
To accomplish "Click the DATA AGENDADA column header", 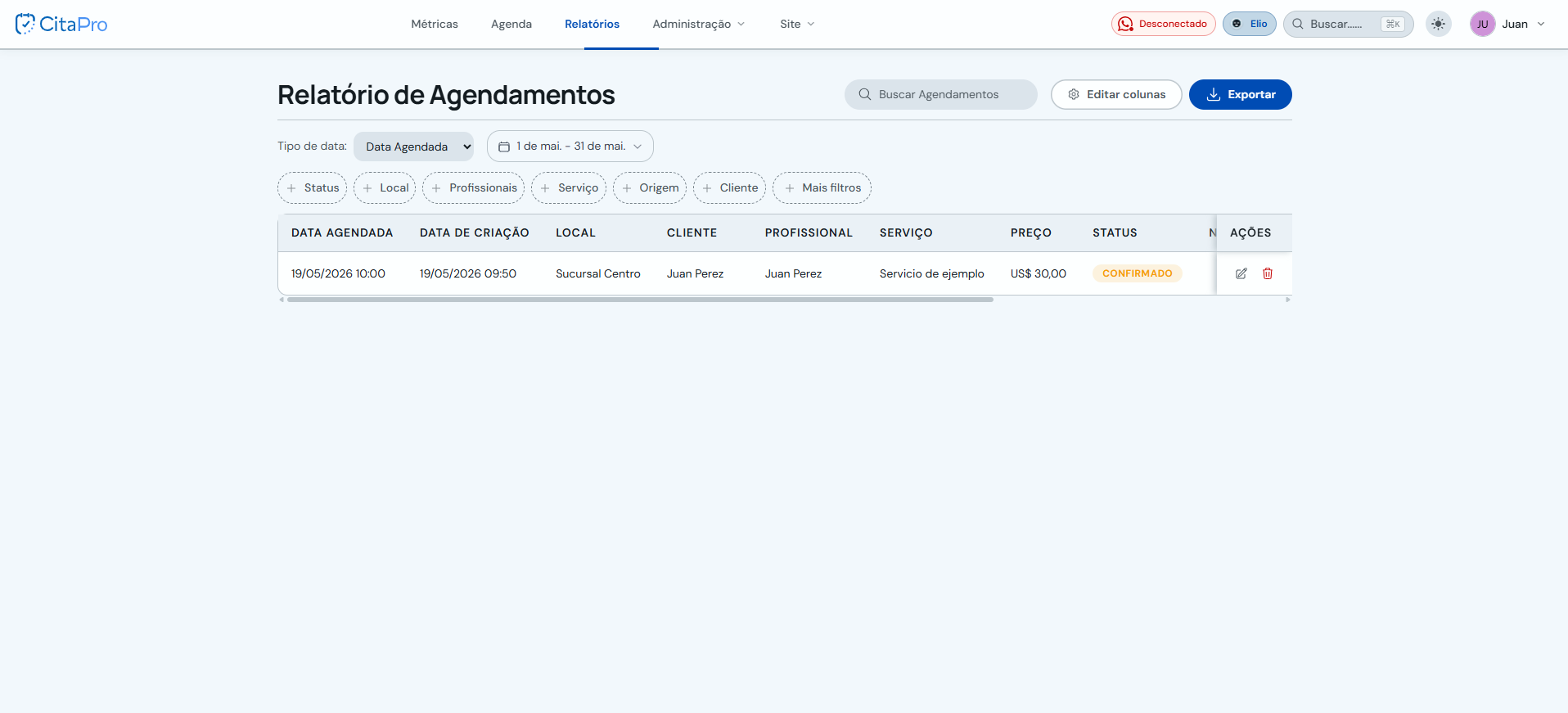I will [342, 232].
